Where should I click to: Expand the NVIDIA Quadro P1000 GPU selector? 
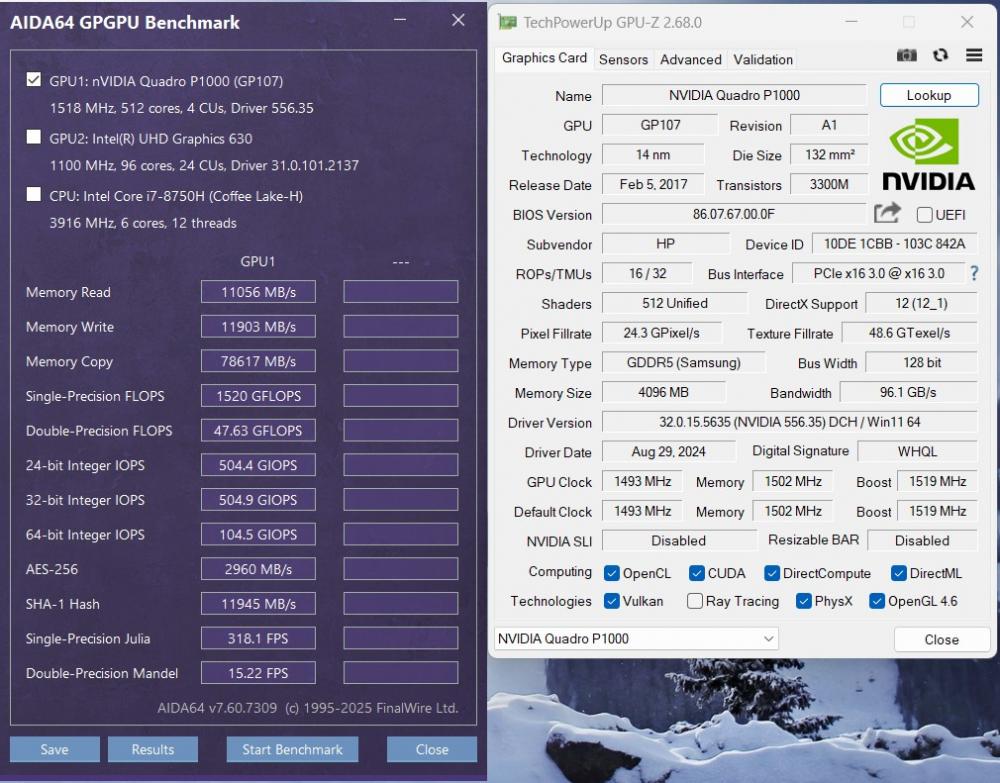coord(768,638)
